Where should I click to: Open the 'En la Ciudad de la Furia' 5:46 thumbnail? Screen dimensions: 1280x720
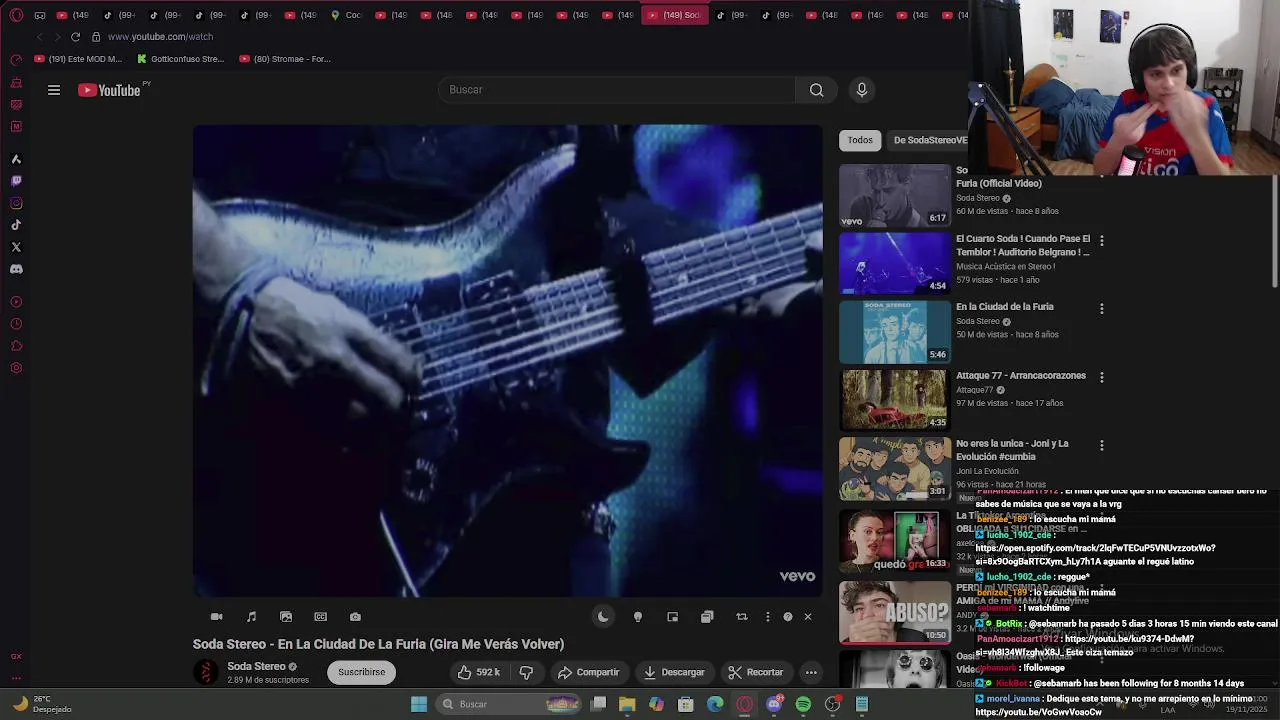coord(895,332)
